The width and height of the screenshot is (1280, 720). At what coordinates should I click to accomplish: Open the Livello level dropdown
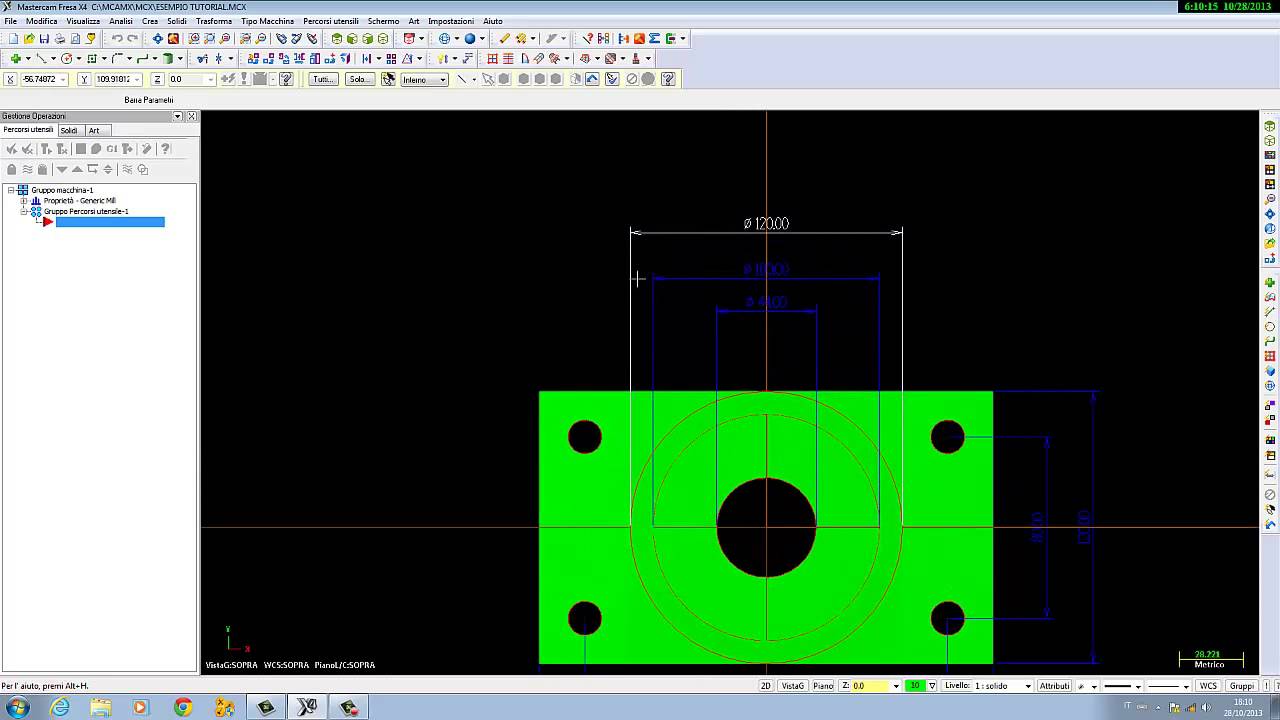[x=1028, y=686]
